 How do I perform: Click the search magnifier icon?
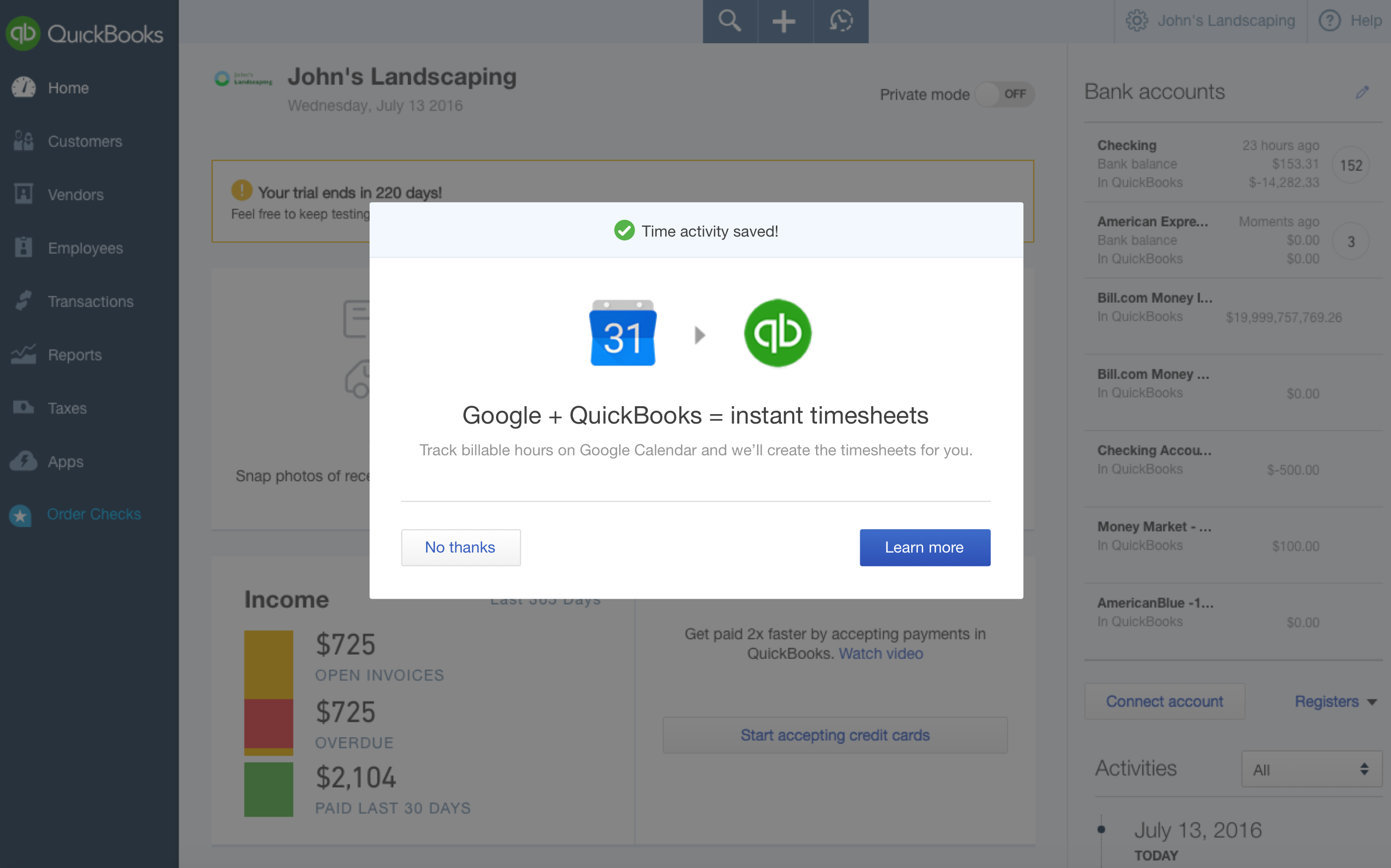coord(729,21)
